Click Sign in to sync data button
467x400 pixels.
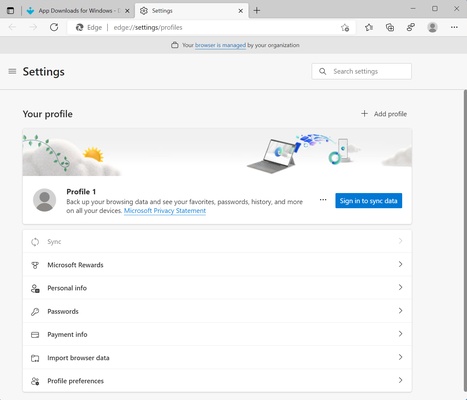click(x=368, y=201)
